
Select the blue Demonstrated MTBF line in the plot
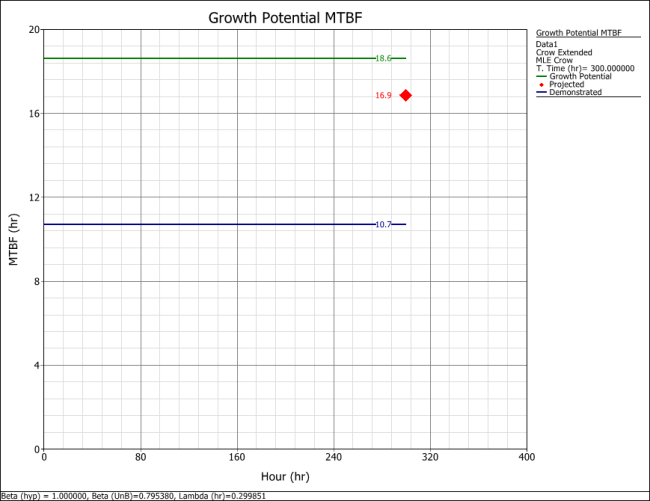[200, 224]
